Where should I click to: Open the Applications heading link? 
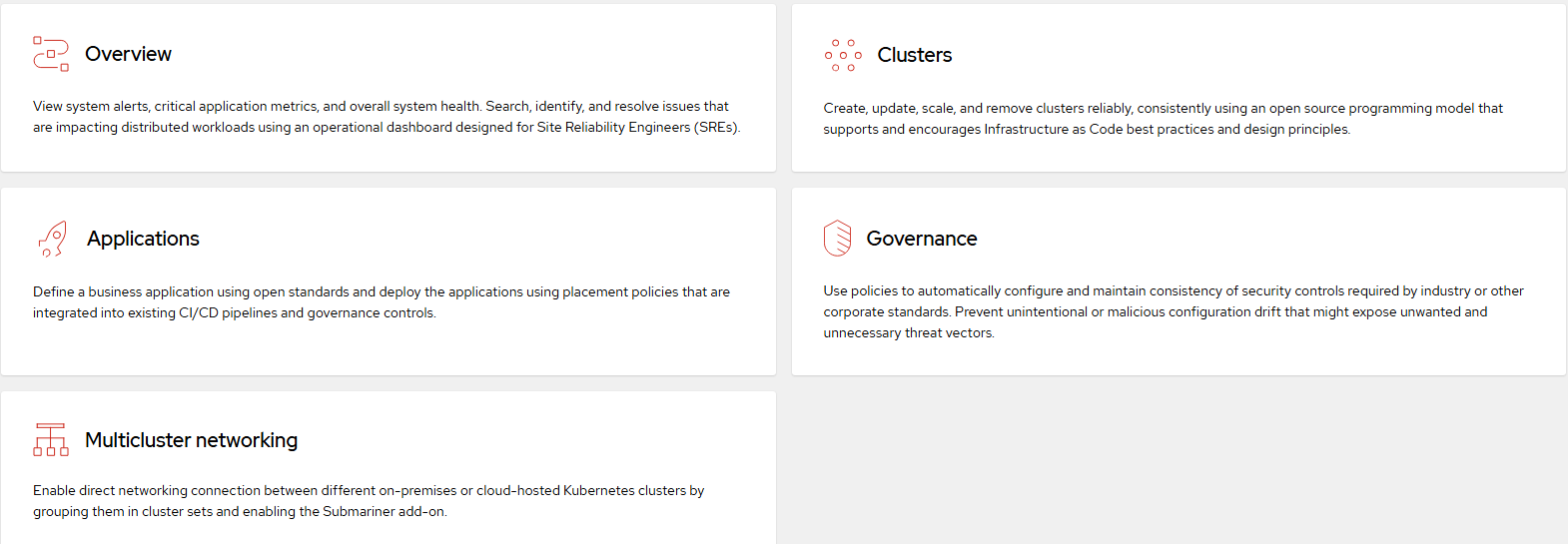click(143, 239)
